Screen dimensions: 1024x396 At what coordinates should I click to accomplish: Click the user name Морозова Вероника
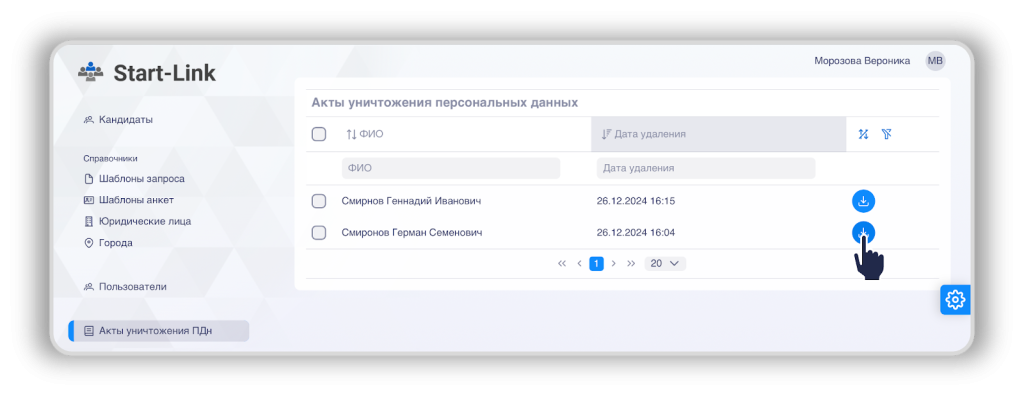coord(862,61)
